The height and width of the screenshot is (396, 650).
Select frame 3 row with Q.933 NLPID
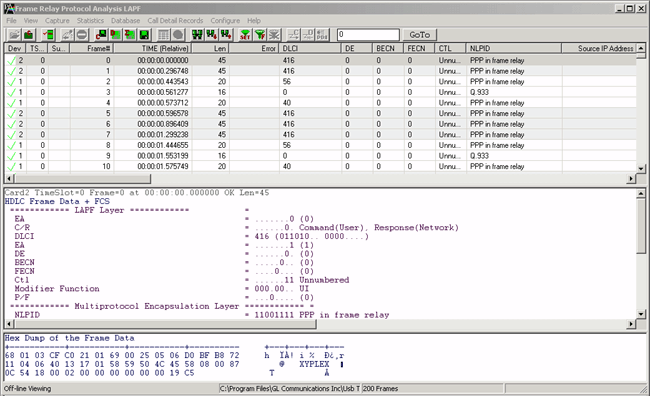pyautogui.click(x=320, y=92)
